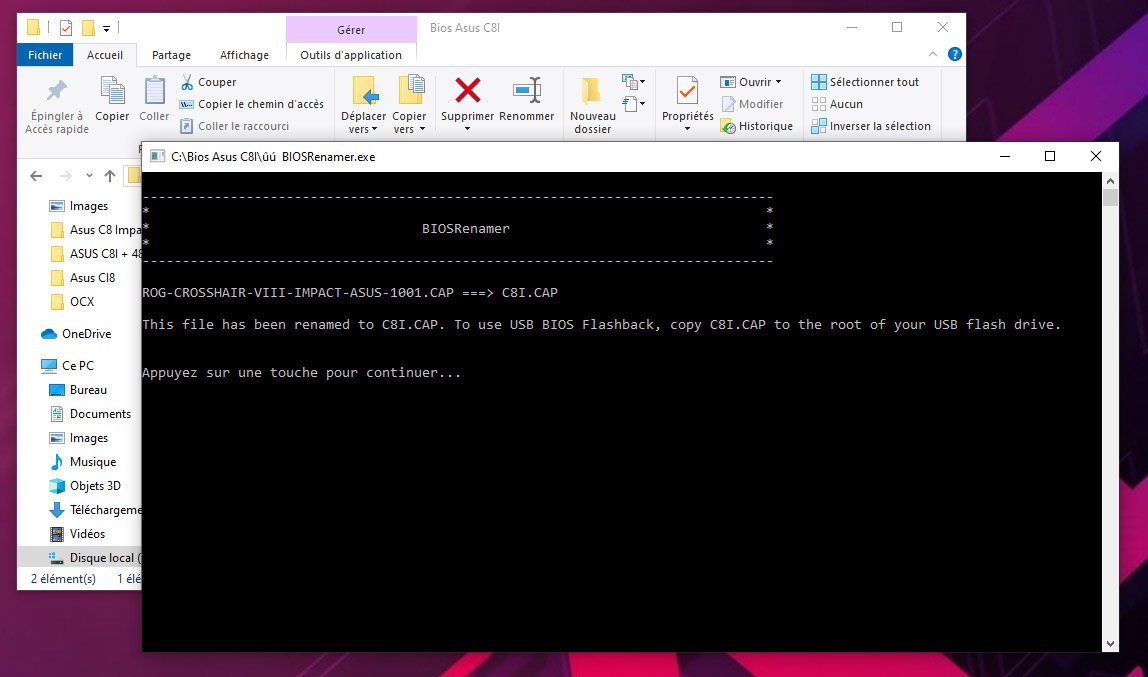Open the ribbon help question mark icon

(x=955, y=54)
